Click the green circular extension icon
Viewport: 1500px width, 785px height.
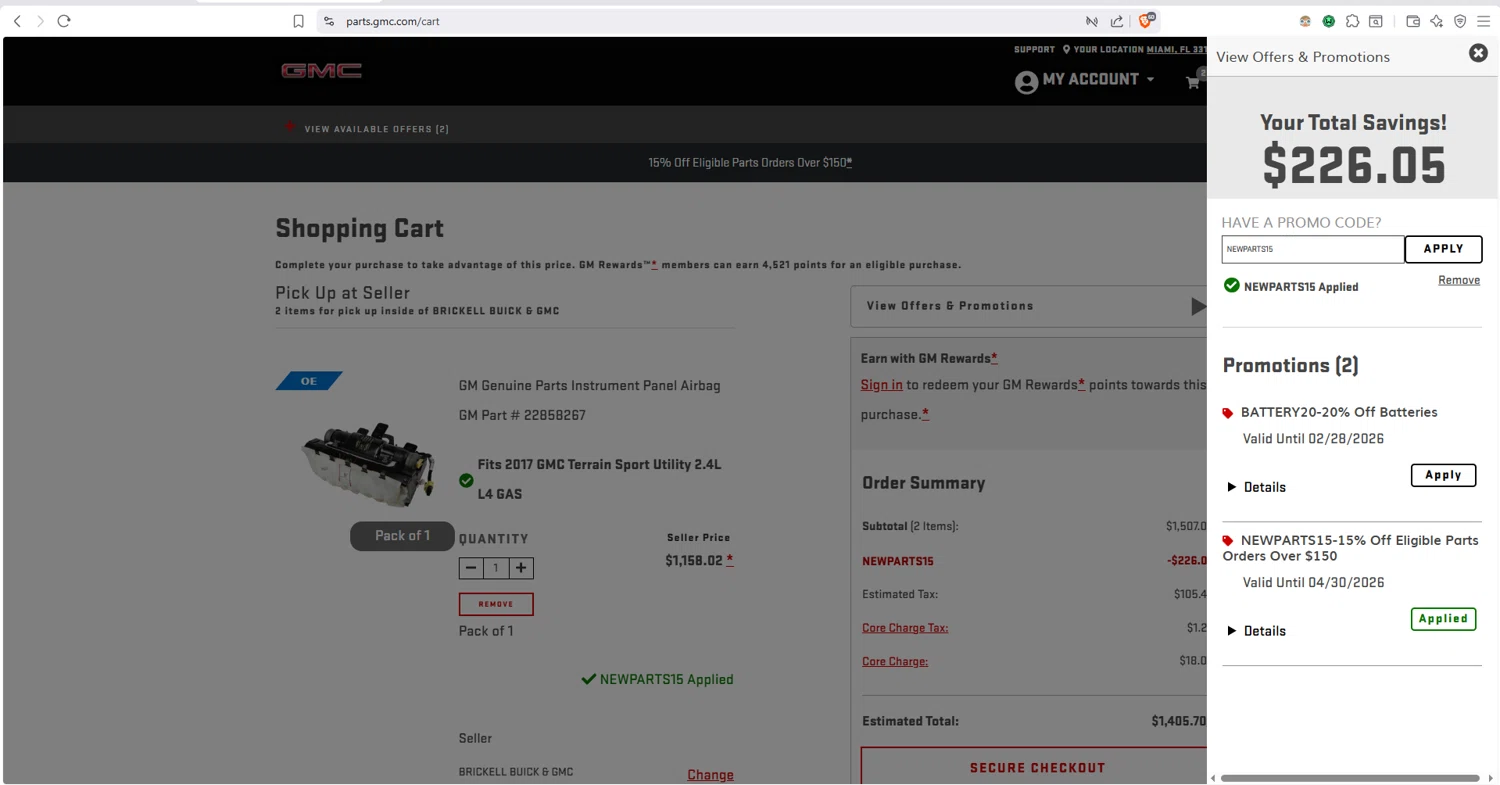pyautogui.click(x=1328, y=21)
